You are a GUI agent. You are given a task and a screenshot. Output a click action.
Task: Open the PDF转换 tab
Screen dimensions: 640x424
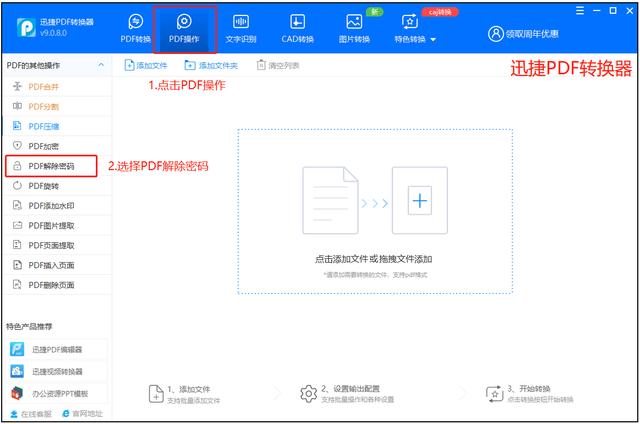(136, 29)
